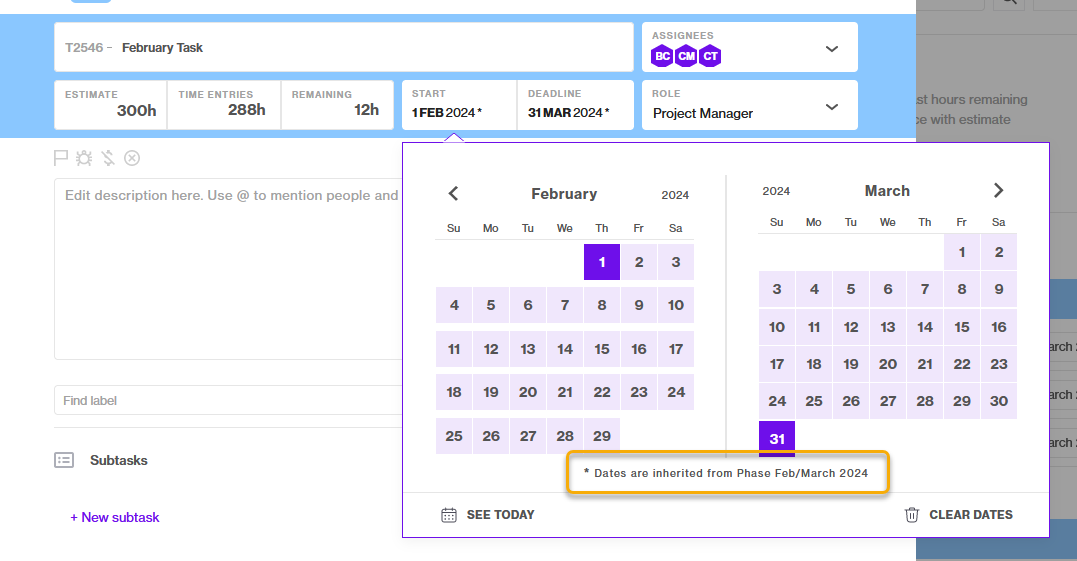Select February 1 in the calendar

coord(602,262)
